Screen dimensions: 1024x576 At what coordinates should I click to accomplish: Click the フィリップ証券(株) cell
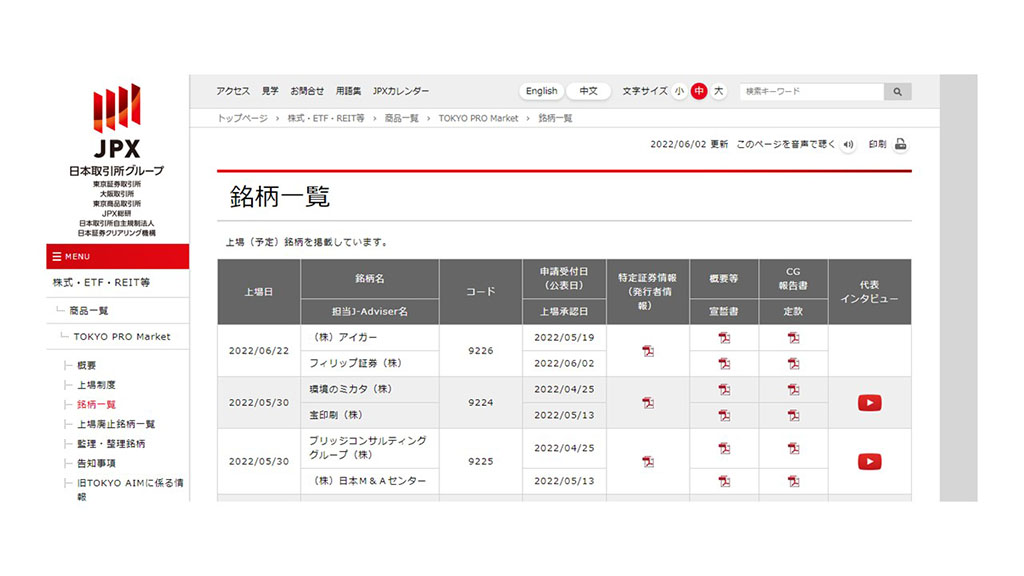[x=370, y=364]
